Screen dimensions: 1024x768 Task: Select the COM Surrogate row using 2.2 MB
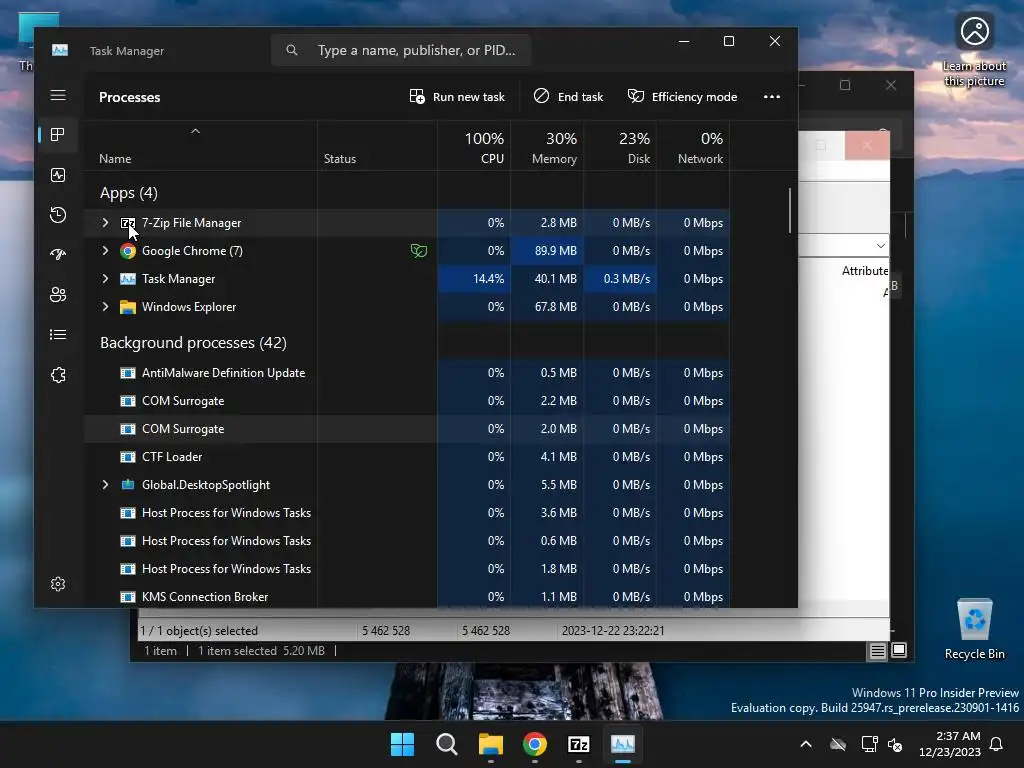point(407,401)
